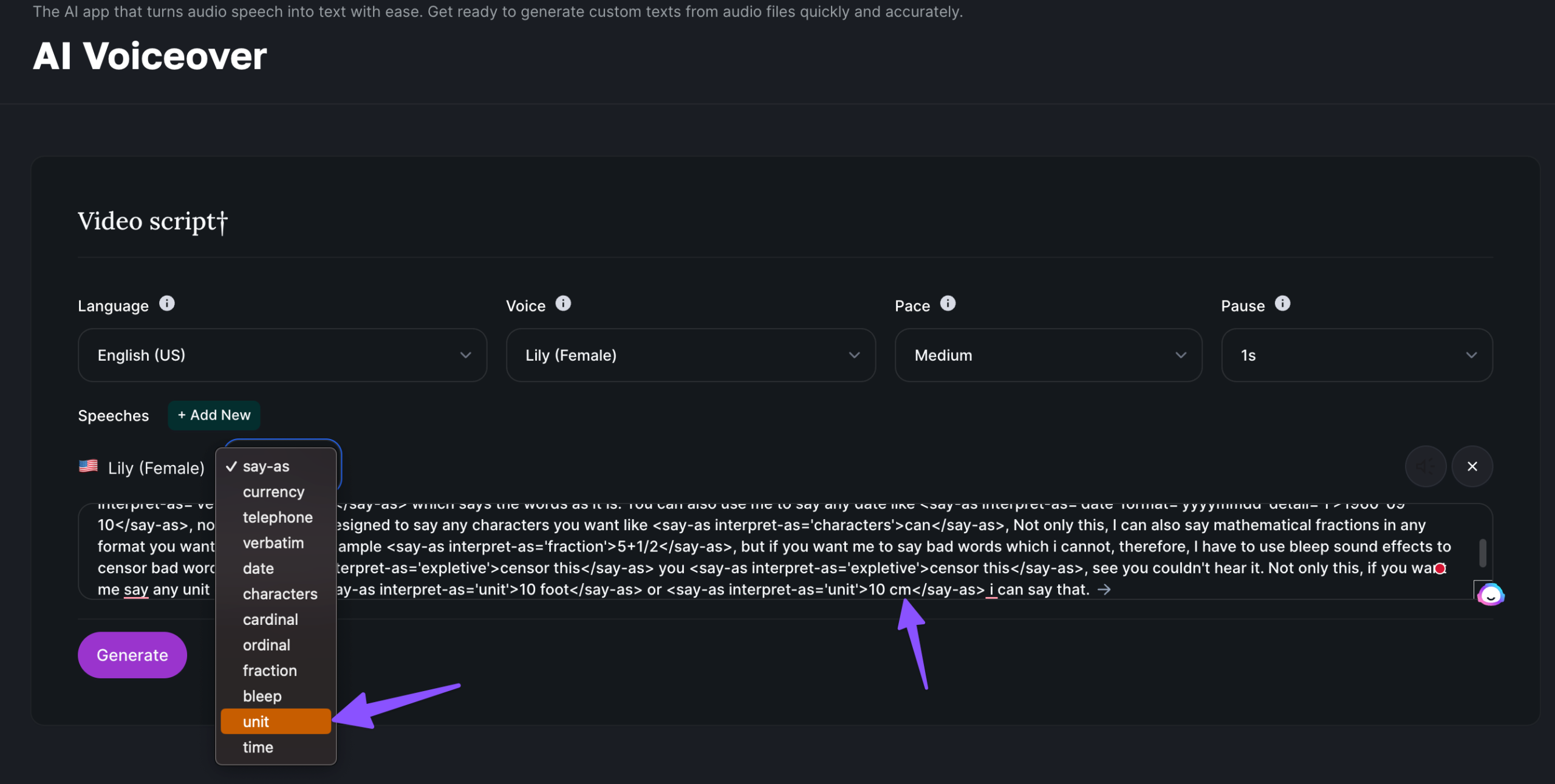Viewport: 1555px width, 784px height.
Task: Click the US flag icon beside Lily
Action: point(88,466)
